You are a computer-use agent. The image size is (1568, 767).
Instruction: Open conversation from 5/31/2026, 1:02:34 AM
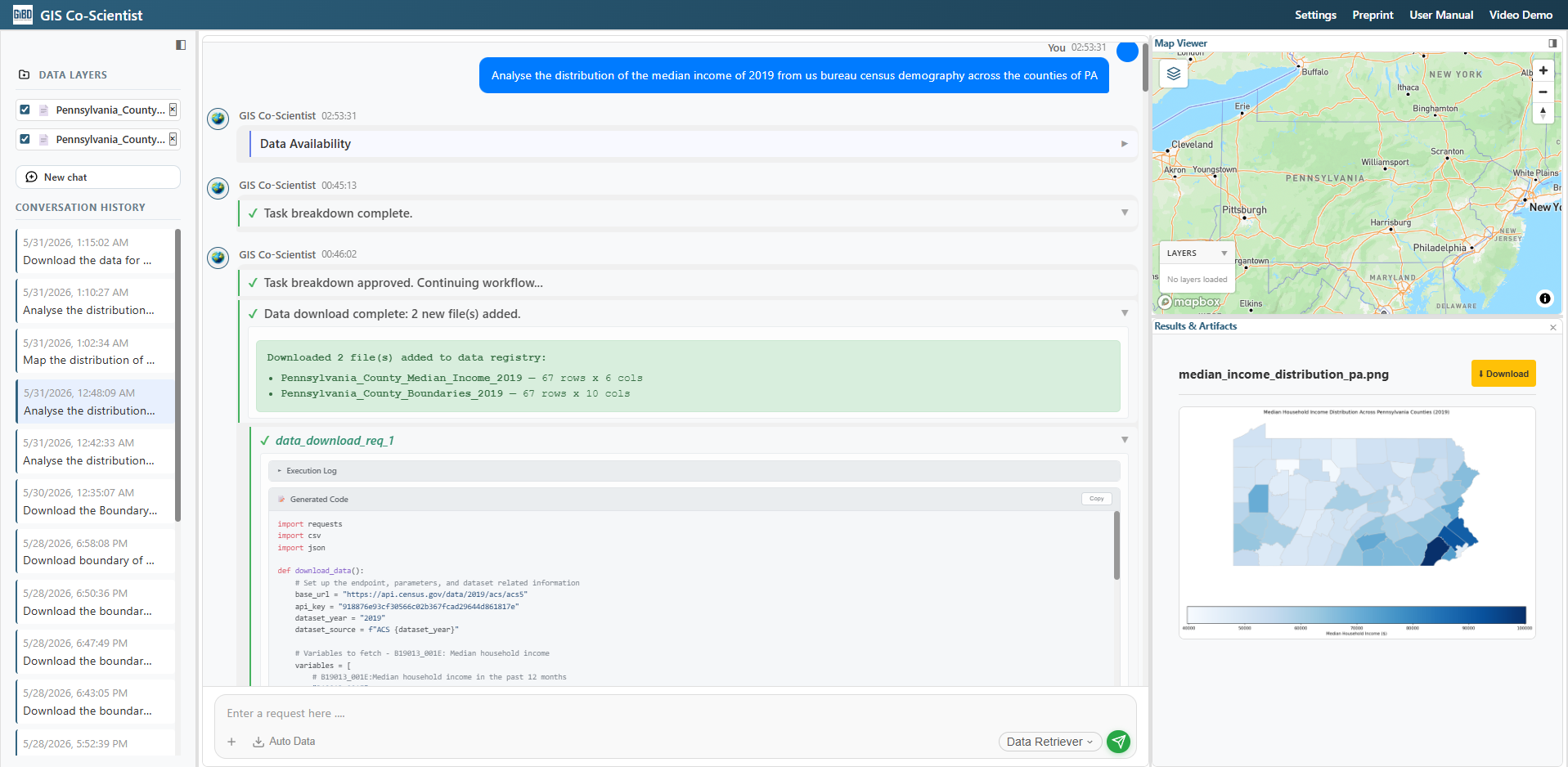pyautogui.click(x=96, y=352)
